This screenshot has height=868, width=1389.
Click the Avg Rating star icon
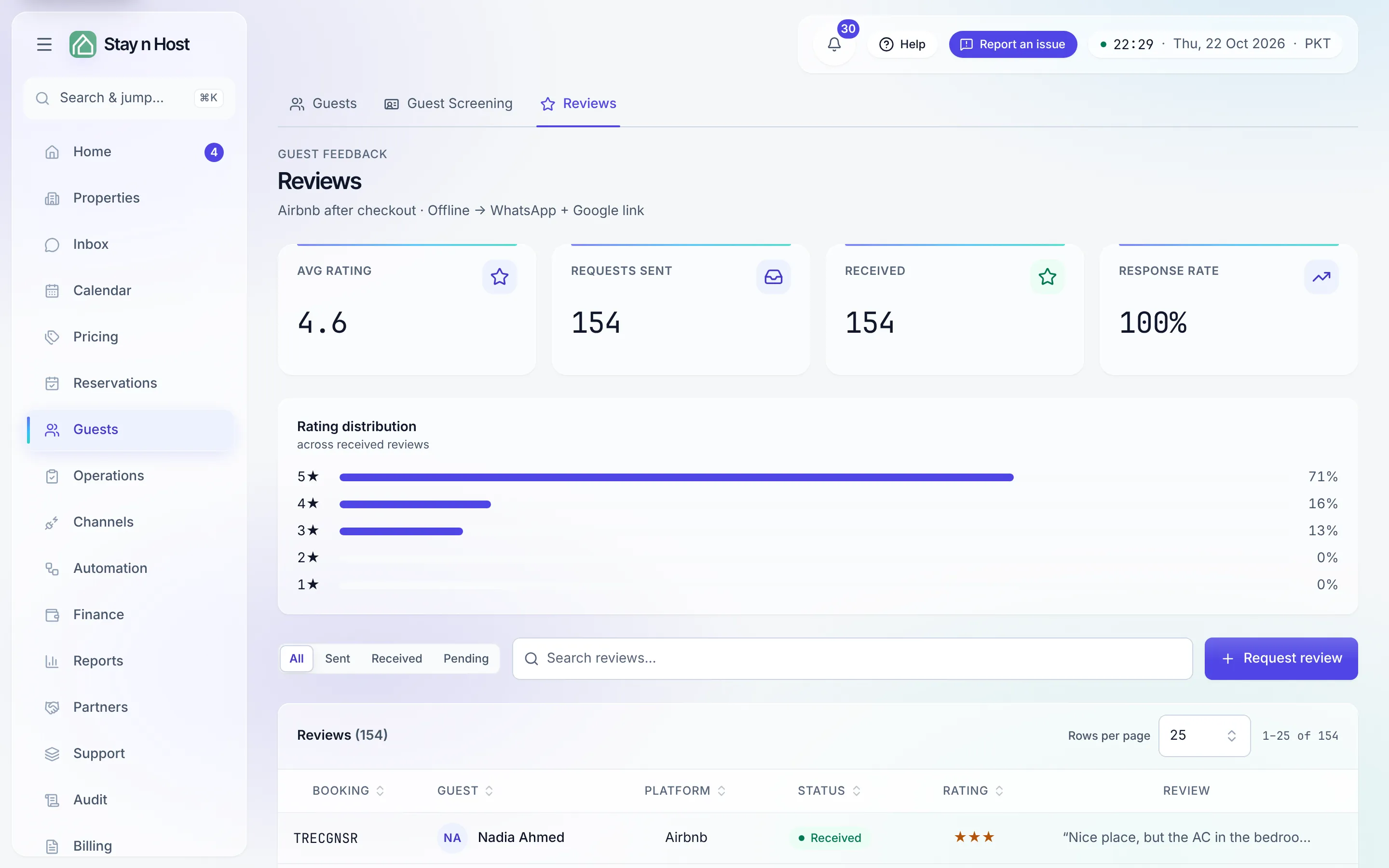(x=499, y=277)
